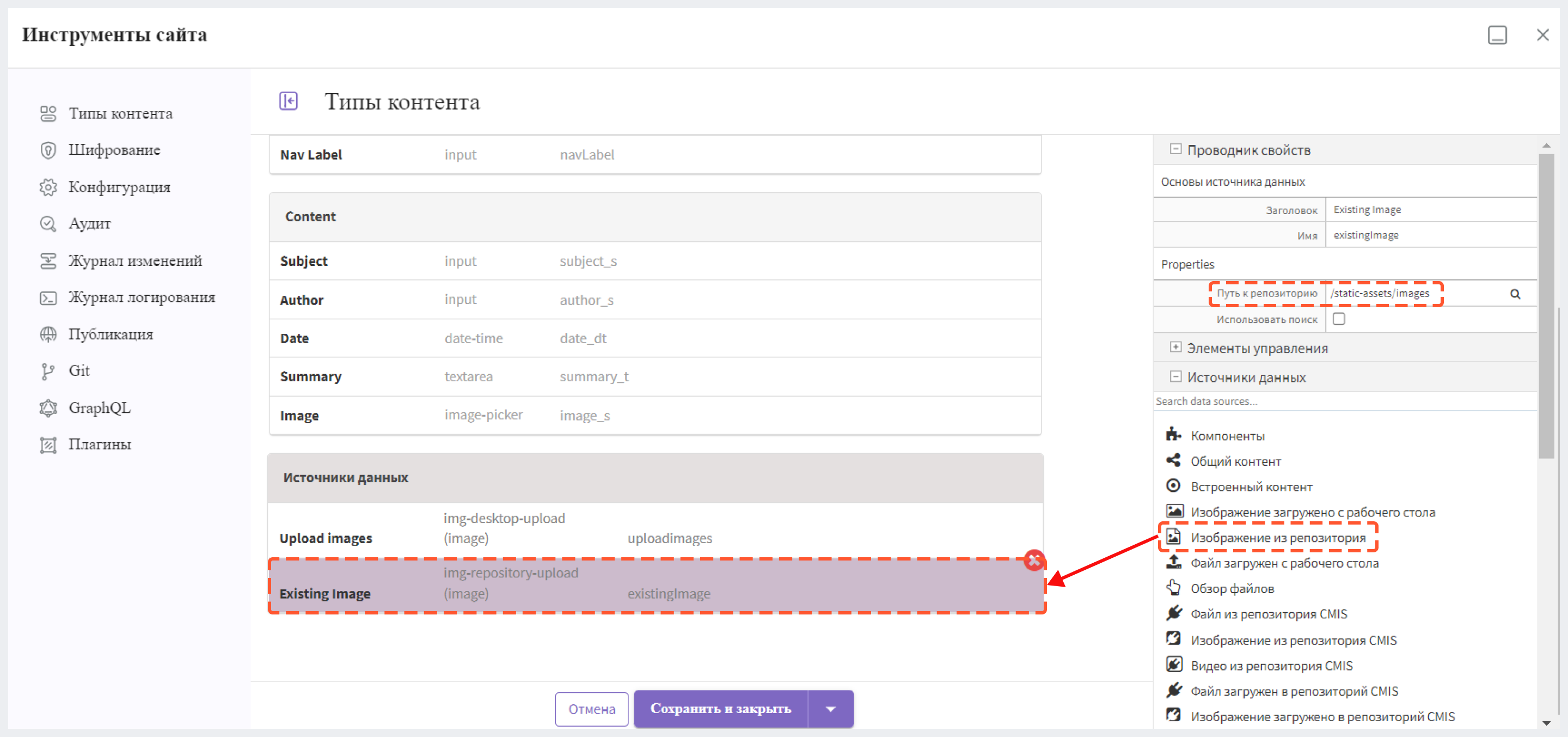Select Обзор файлов data source

click(1232, 588)
